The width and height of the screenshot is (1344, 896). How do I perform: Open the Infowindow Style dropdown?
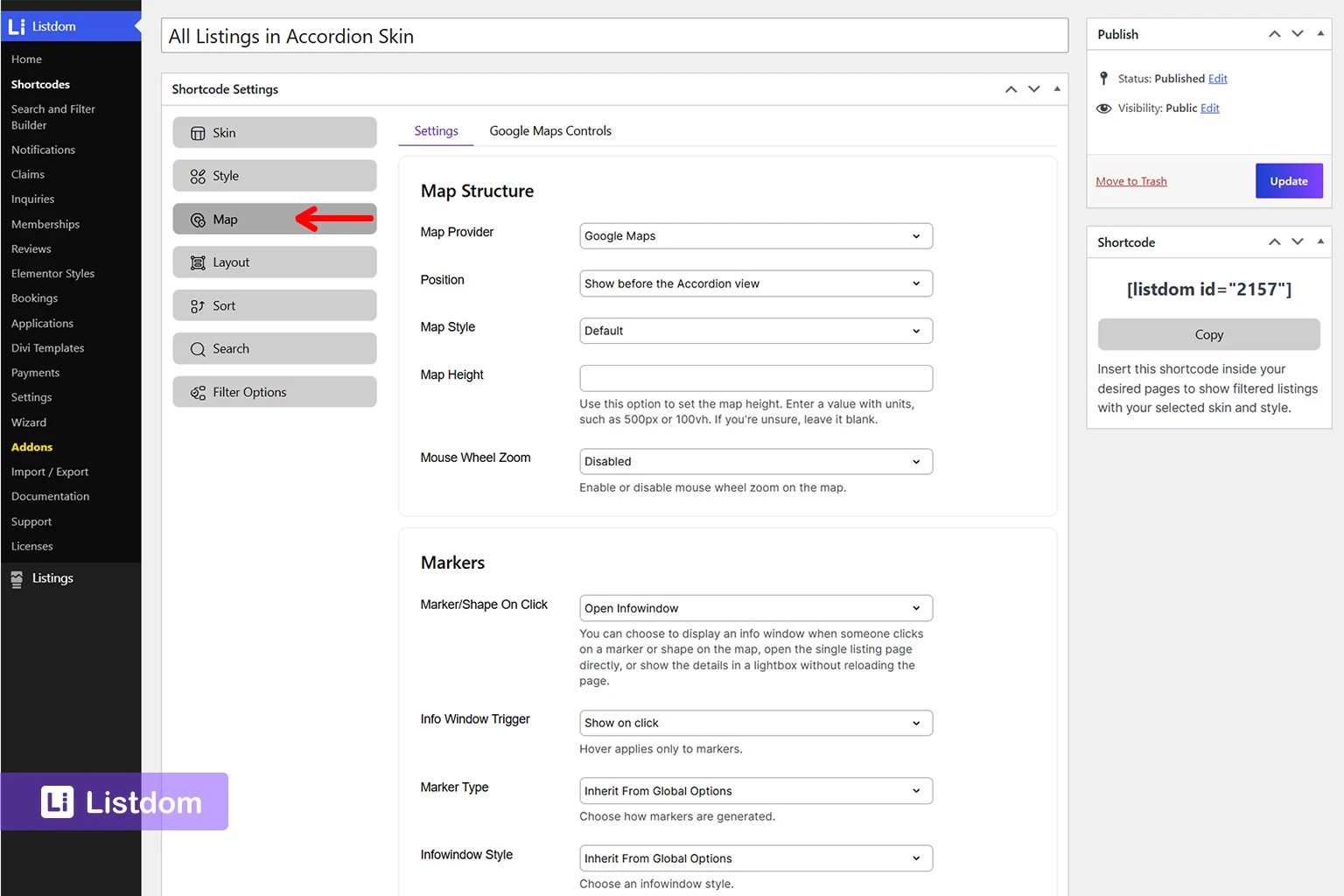pyautogui.click(x=756, y=858)
